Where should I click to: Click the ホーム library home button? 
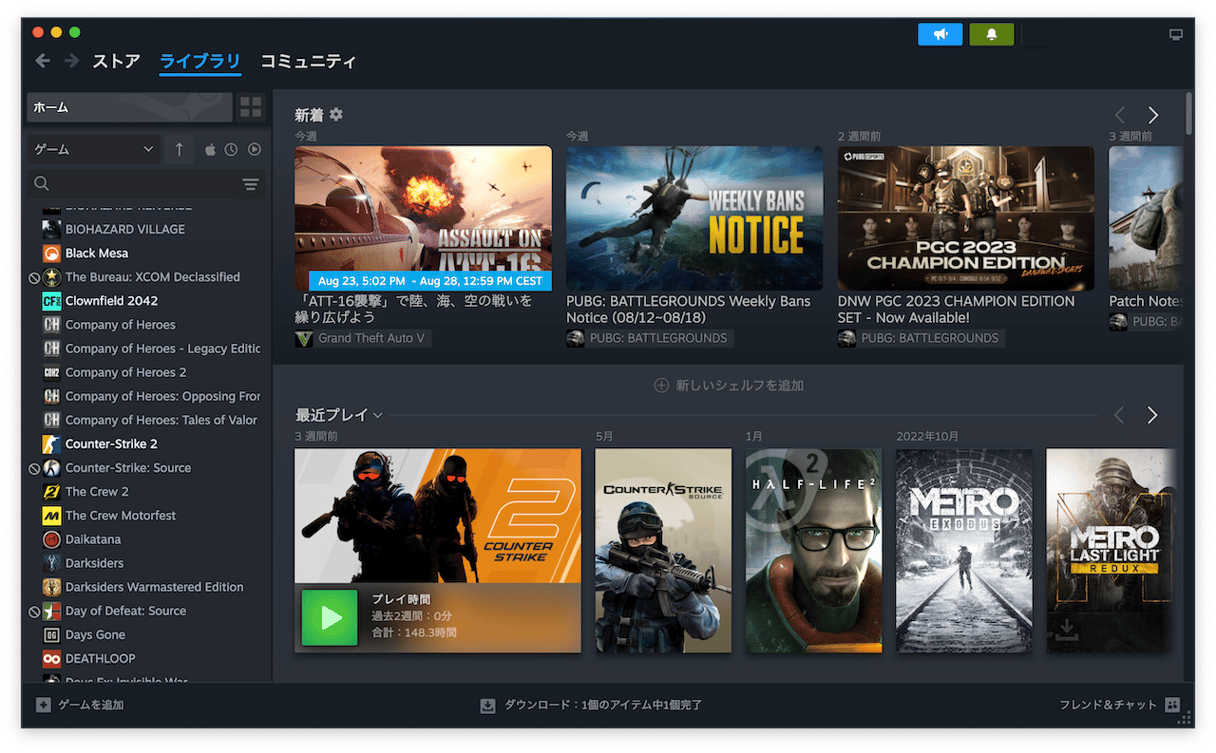click(x=129, y=107)
